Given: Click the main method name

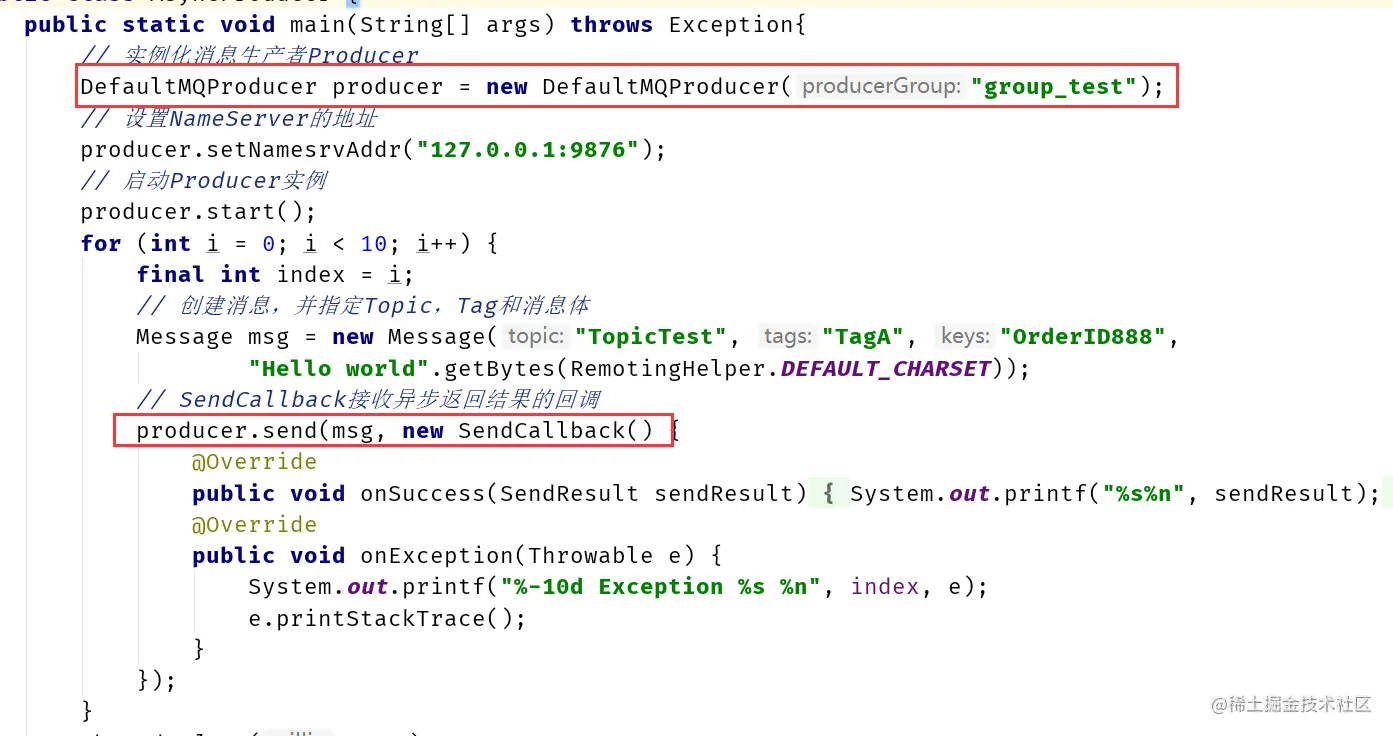Looking at the screenshot, I should point(317,24).
